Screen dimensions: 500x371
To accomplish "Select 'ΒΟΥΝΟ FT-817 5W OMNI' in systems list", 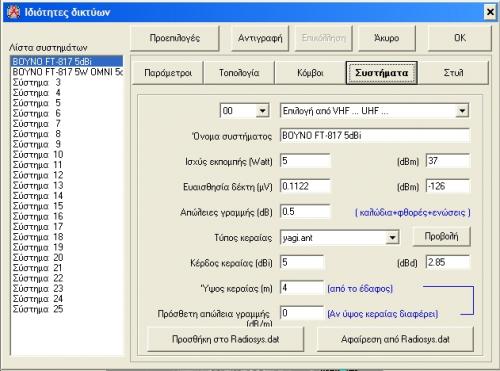I will point(67,72).
